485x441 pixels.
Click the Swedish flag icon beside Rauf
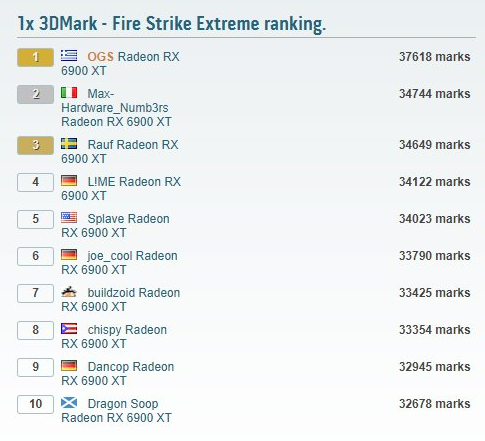(x=69, y=144)
